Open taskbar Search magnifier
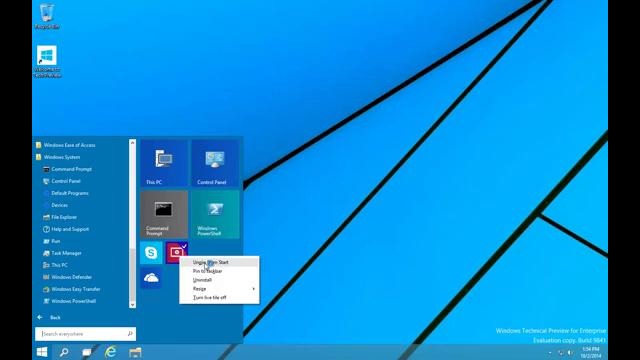This screenshot has height=360, width=640. point(64,352)
